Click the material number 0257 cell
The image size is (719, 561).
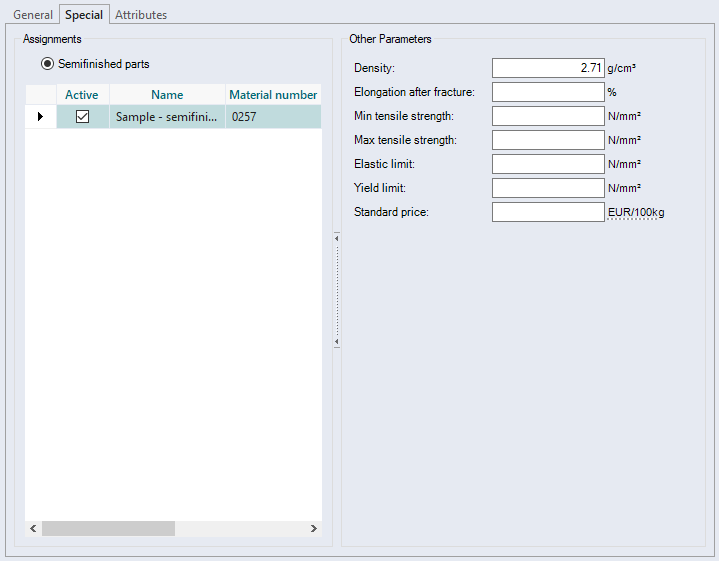coord(273,117)
